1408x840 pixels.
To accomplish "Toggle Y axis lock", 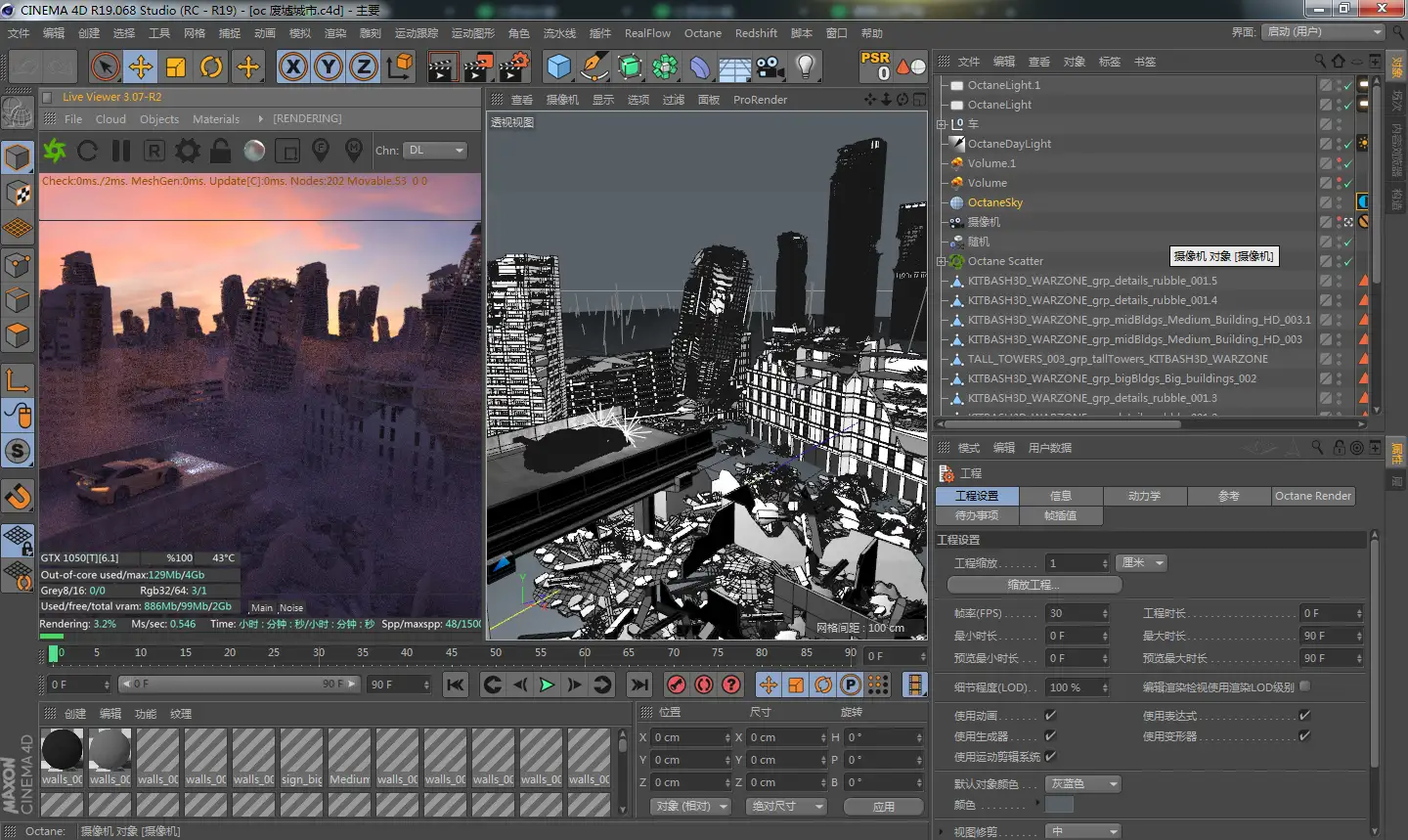I will [x=329, y=67].
